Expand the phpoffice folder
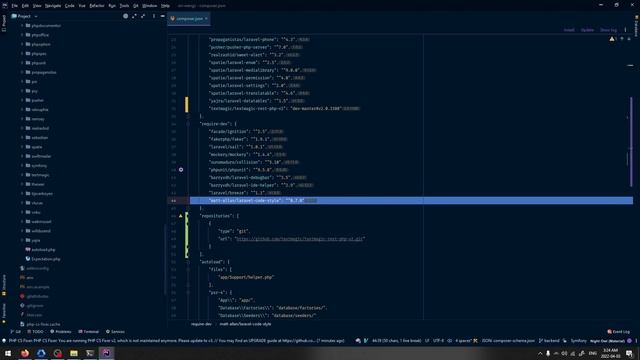 tap(22, 35)
